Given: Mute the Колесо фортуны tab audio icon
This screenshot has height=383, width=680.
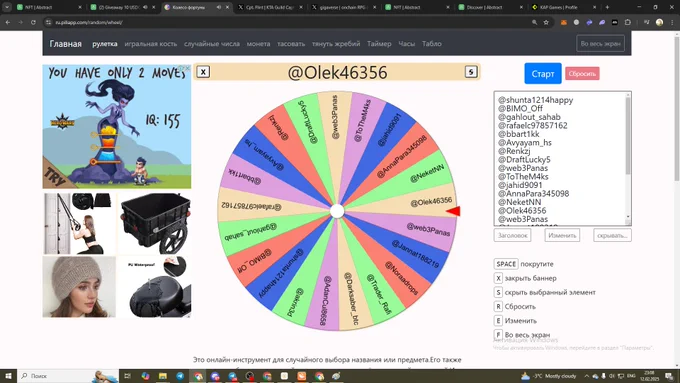Looking at the screenshot, I should coord(219,7).
